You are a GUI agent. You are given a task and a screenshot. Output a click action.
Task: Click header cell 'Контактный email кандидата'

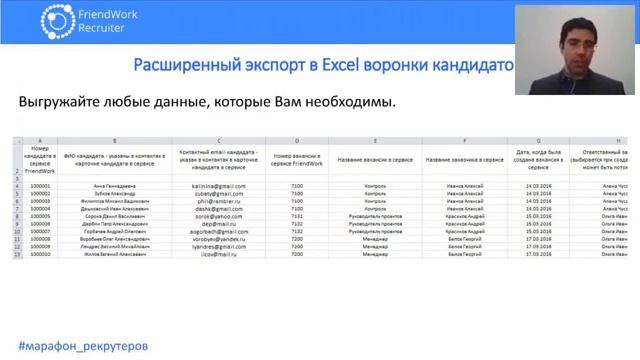(x=219, y=160)
